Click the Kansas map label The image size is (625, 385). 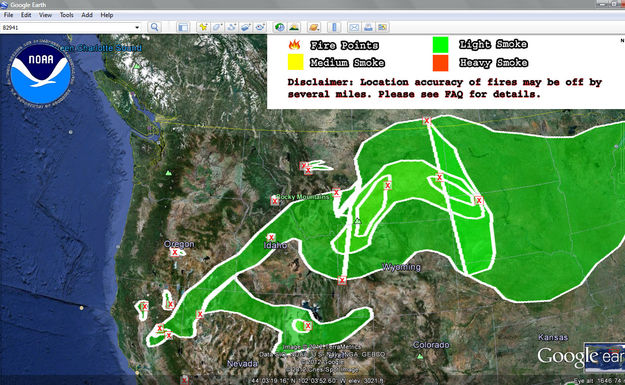tap(553, 337)
